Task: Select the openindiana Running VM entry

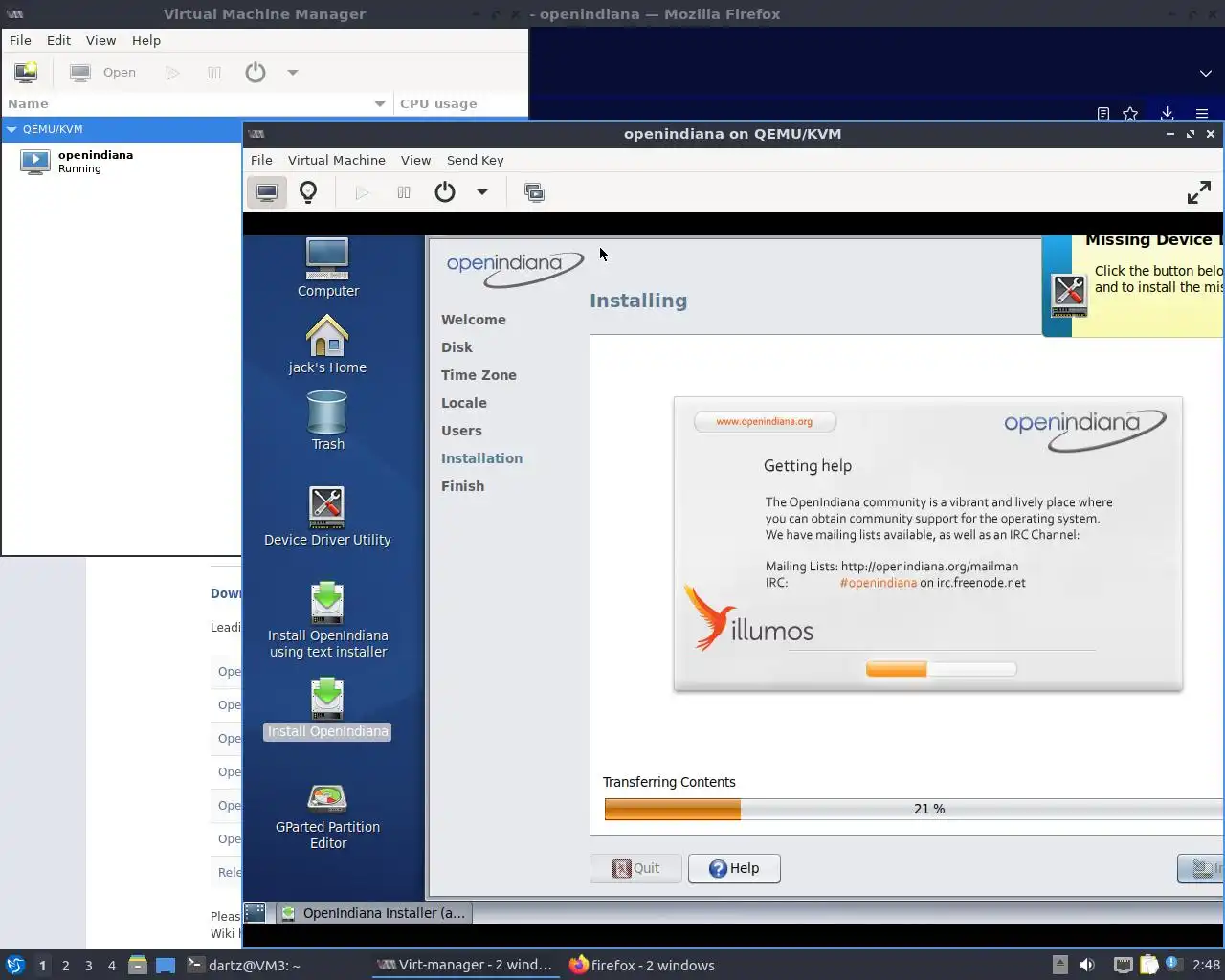Action: pyautogui.click(x=122, y=161)
